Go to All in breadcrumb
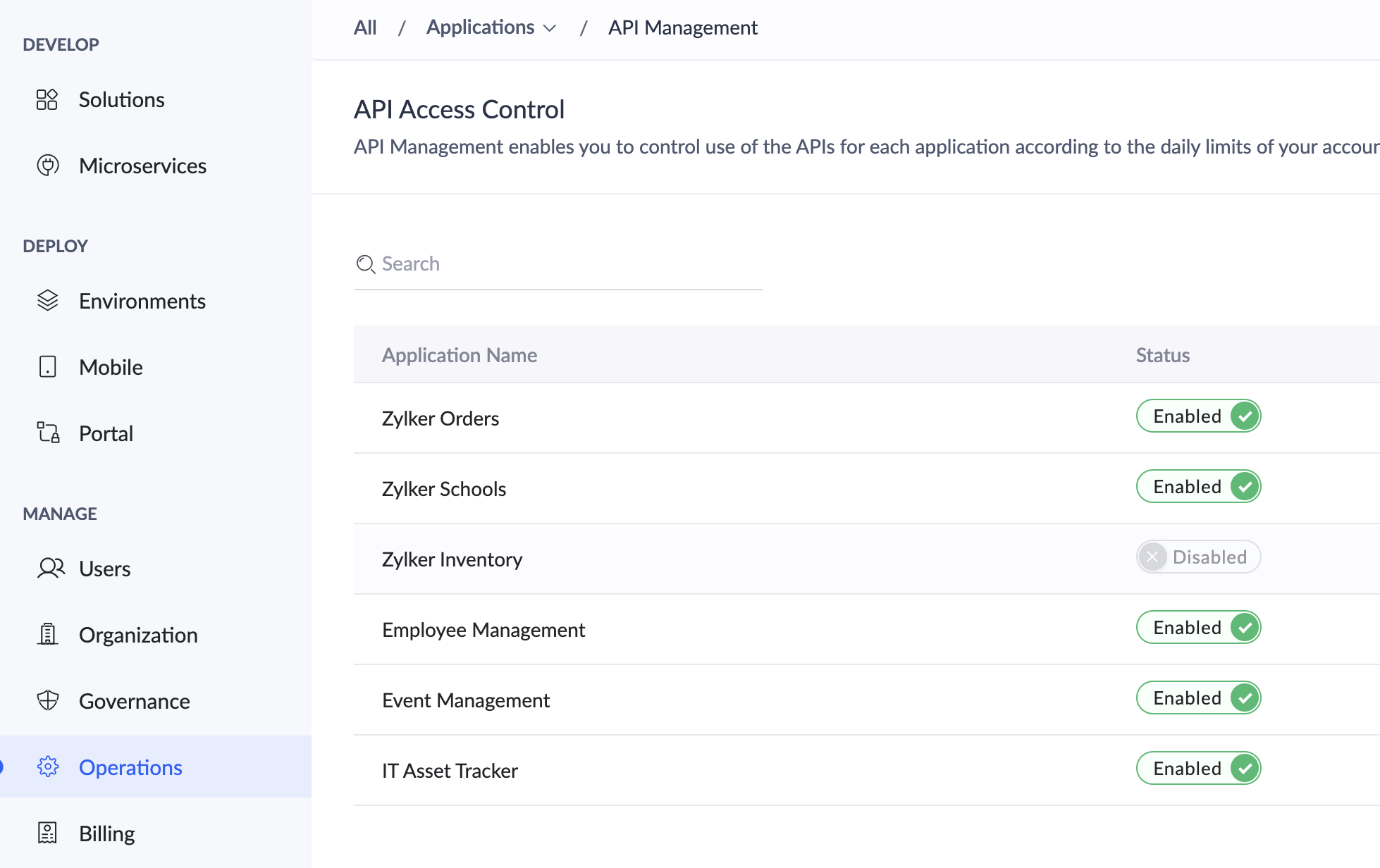 365,27
